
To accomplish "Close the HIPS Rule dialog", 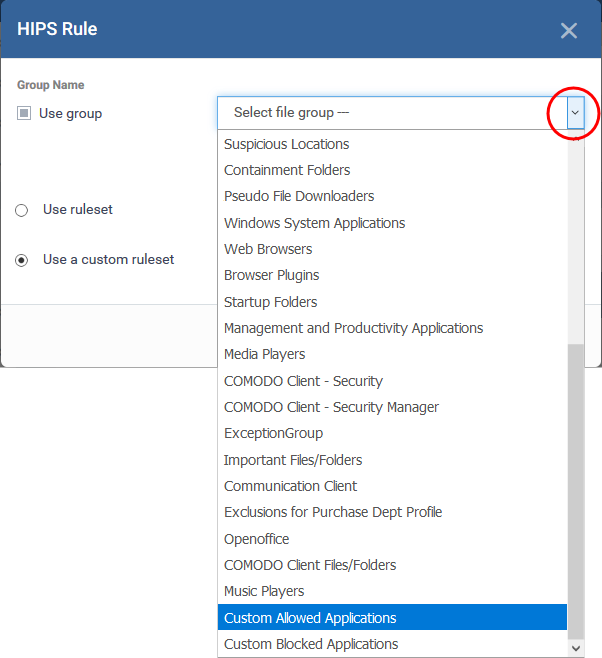I will [568, 30].
